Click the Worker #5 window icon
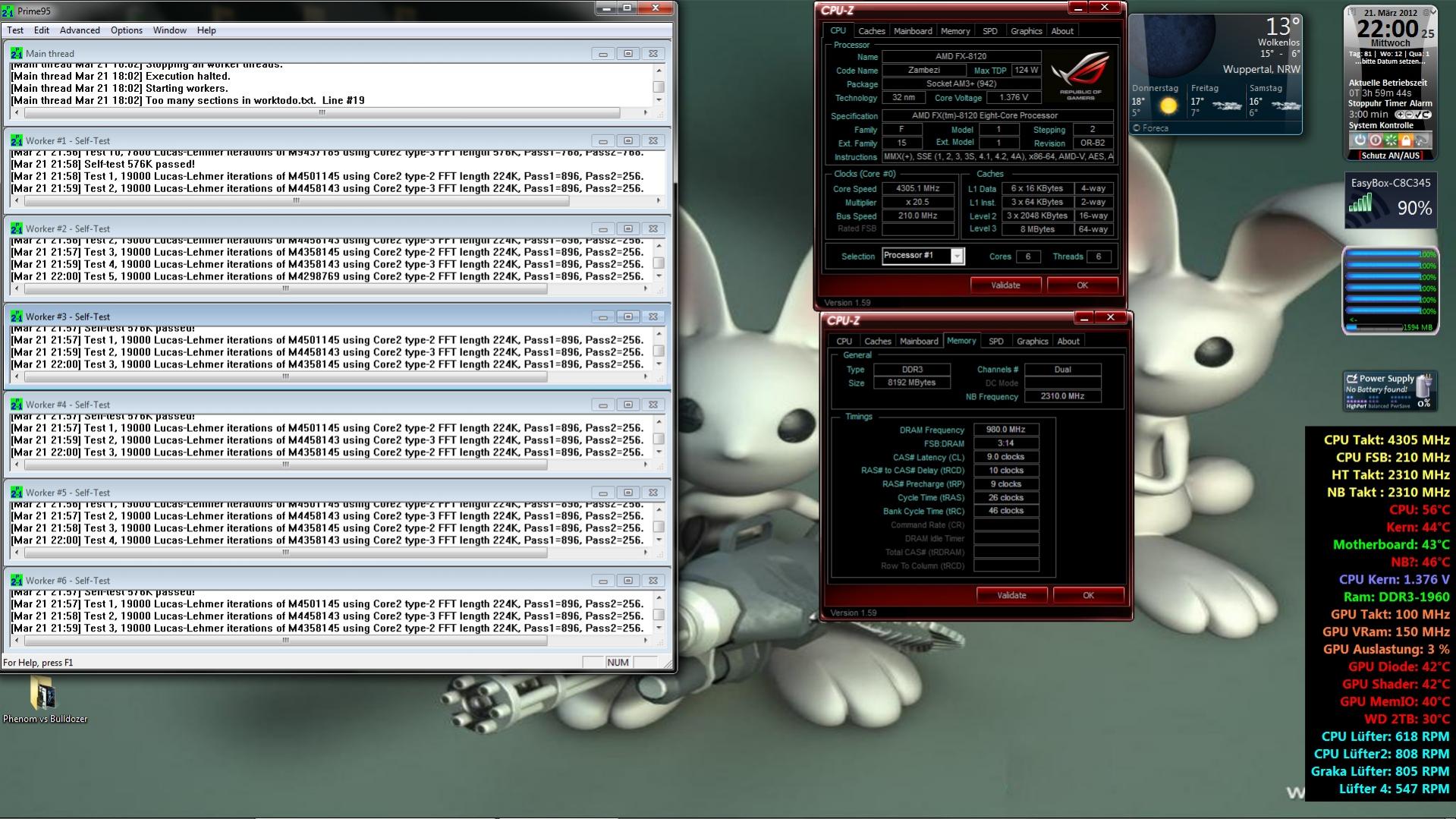The height and width of the screenshot is (819, 1456). 17,493
